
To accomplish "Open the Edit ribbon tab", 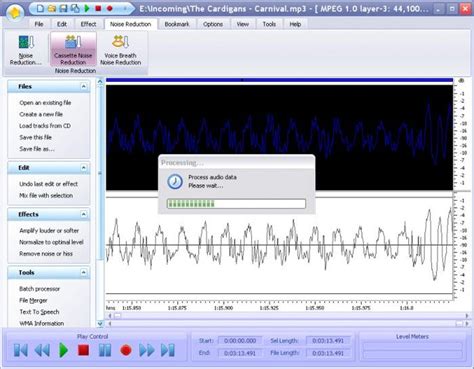I will (62, 24).
